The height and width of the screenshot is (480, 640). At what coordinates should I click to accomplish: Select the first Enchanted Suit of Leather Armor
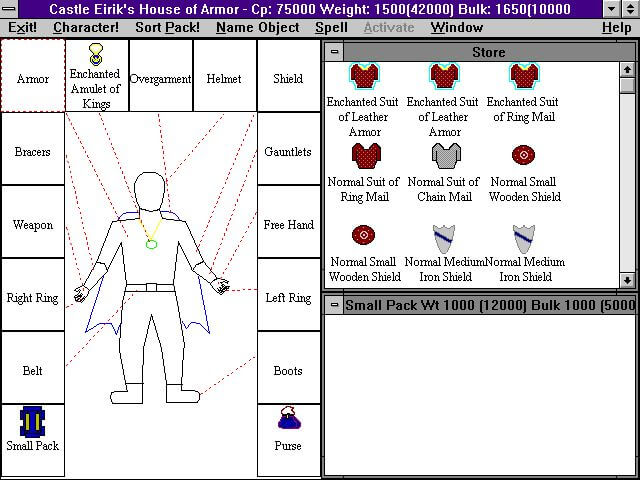pyautogui.click(x=364, y=76)
